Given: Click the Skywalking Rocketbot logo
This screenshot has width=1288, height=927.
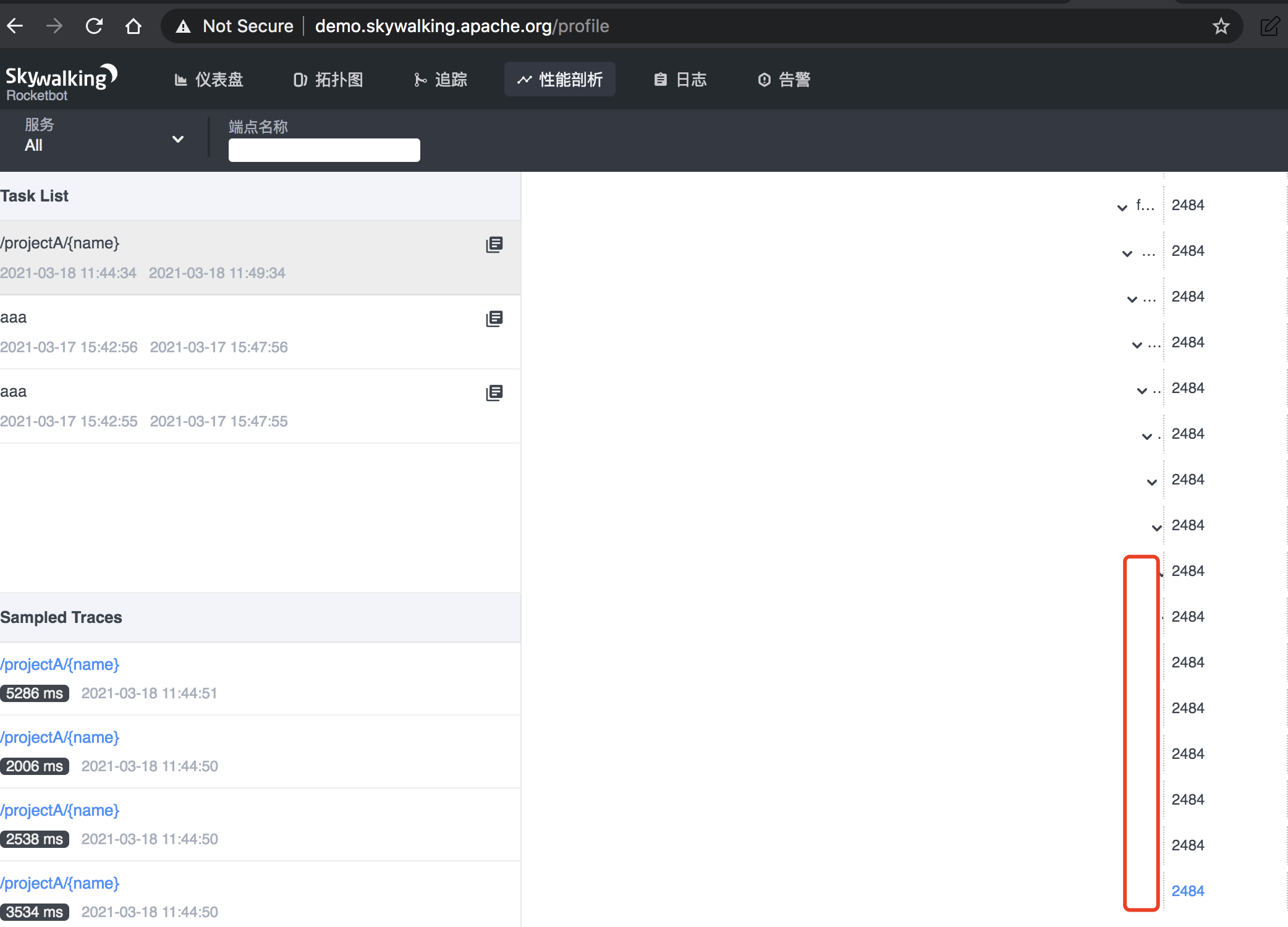Looking at the screenshot, I should pos(61,82).
